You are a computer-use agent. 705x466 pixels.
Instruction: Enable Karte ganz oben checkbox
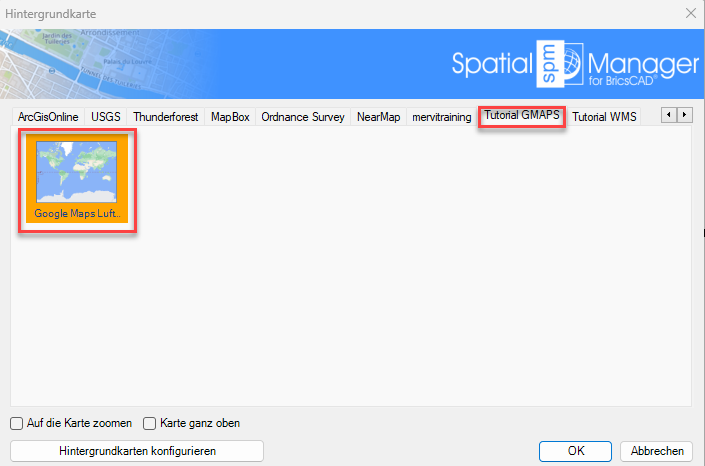pos(149,423)
